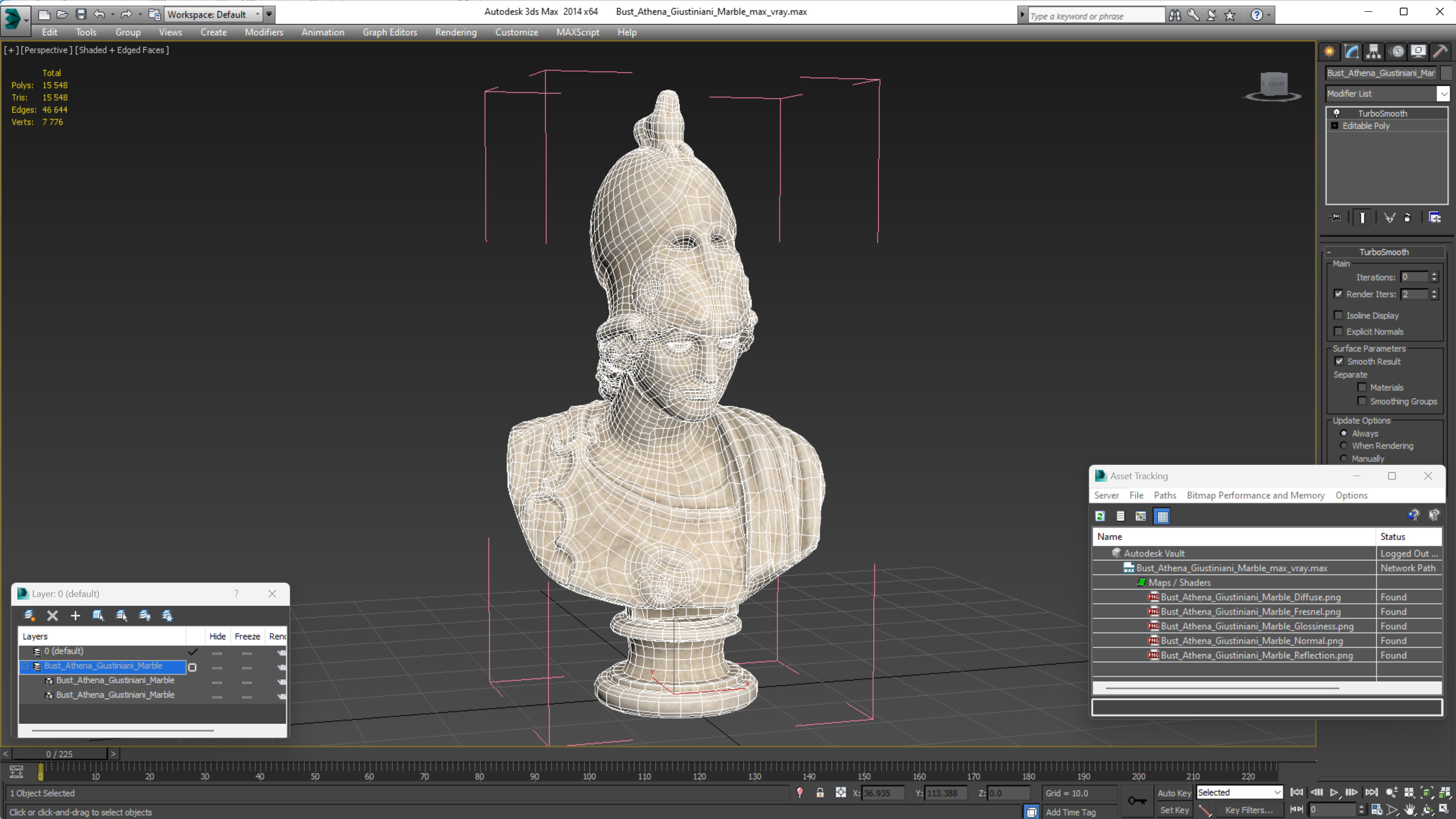The height and width of the screenshot is (819, 1456).
Task: Undo last action with arrow icon
Action: coord(100,14)
